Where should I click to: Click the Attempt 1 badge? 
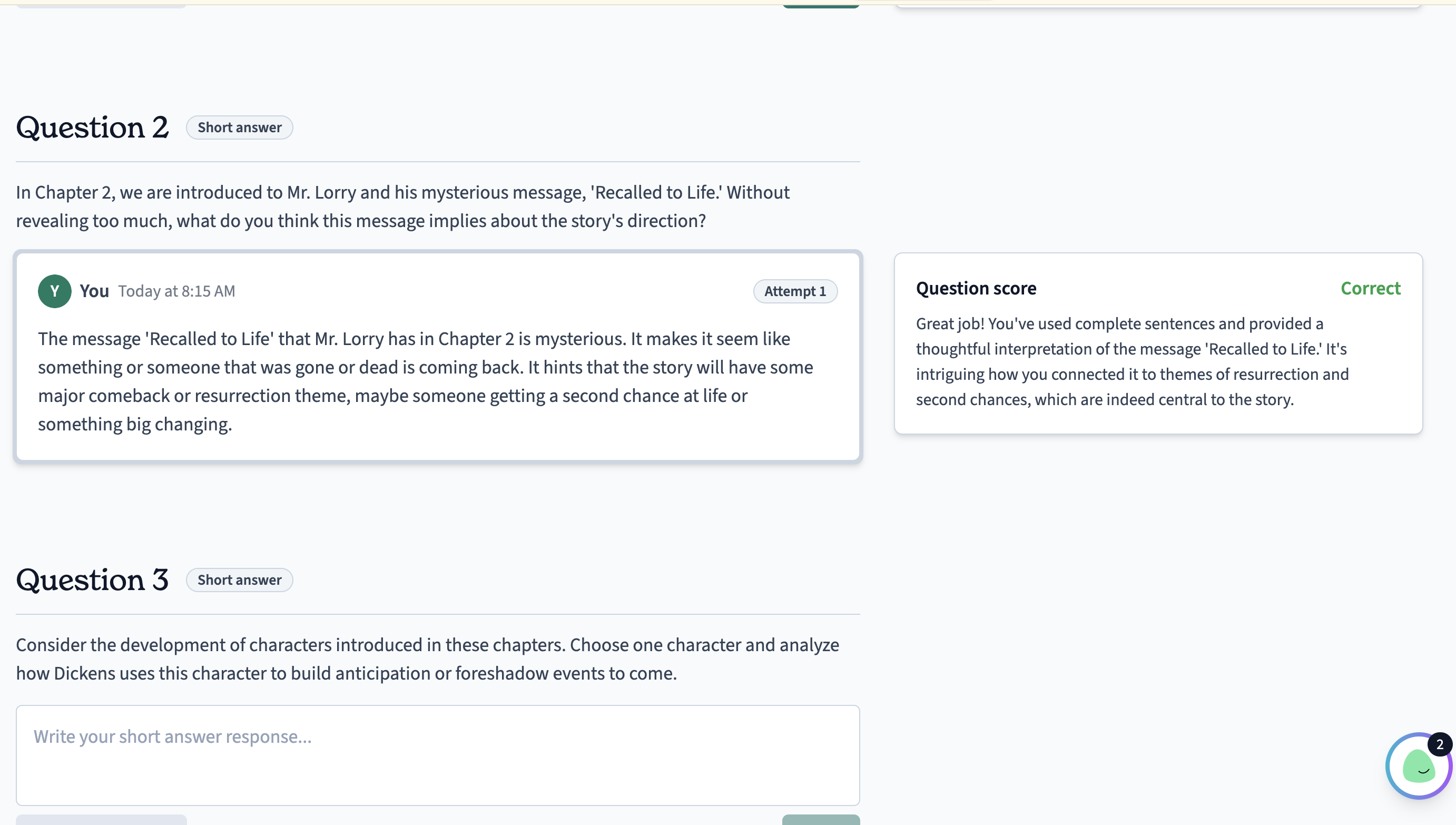(x=795, y=291)
